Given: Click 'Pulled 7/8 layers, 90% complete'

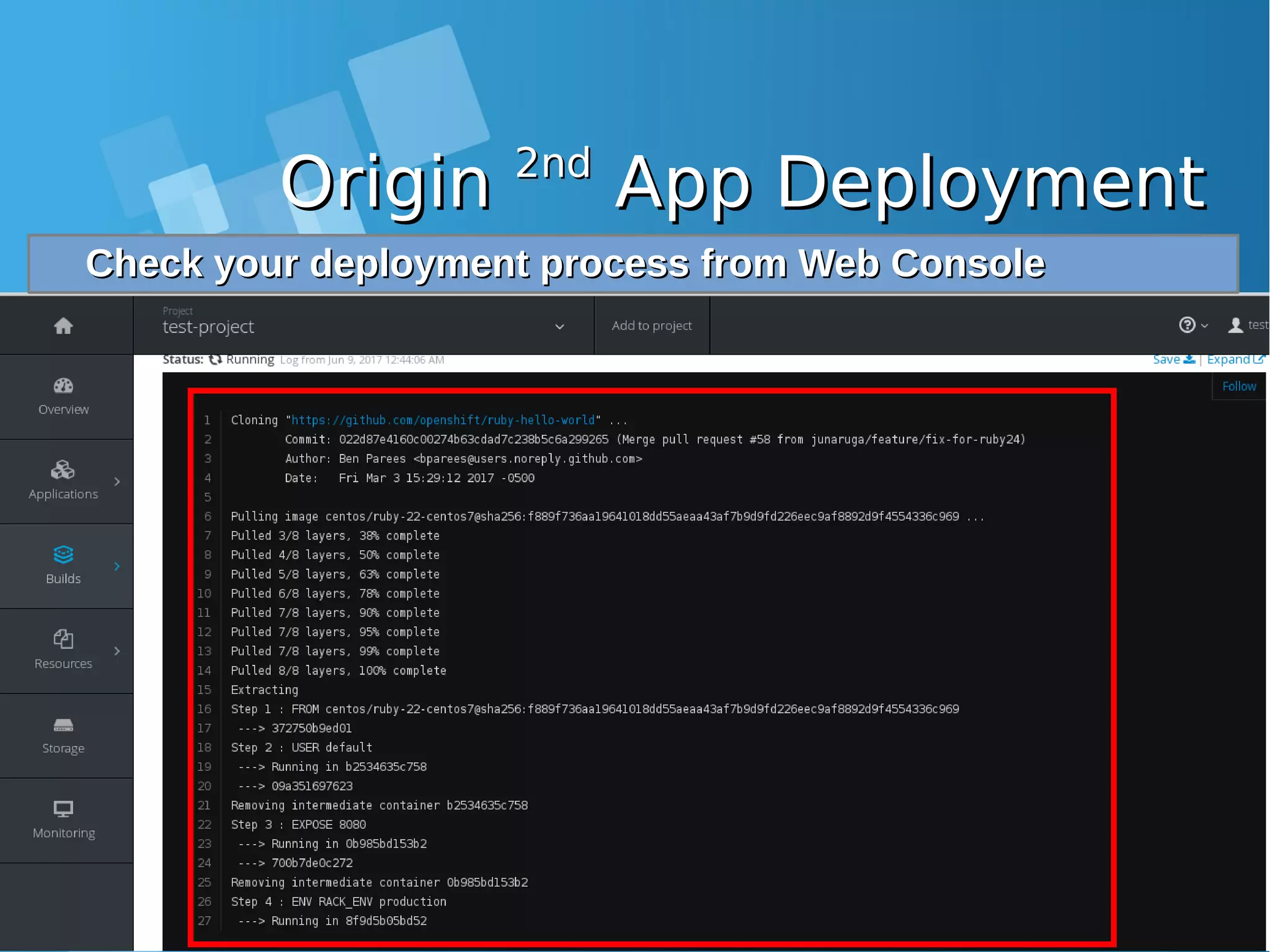Looking at the screenshot, I should tap(335, 612).
